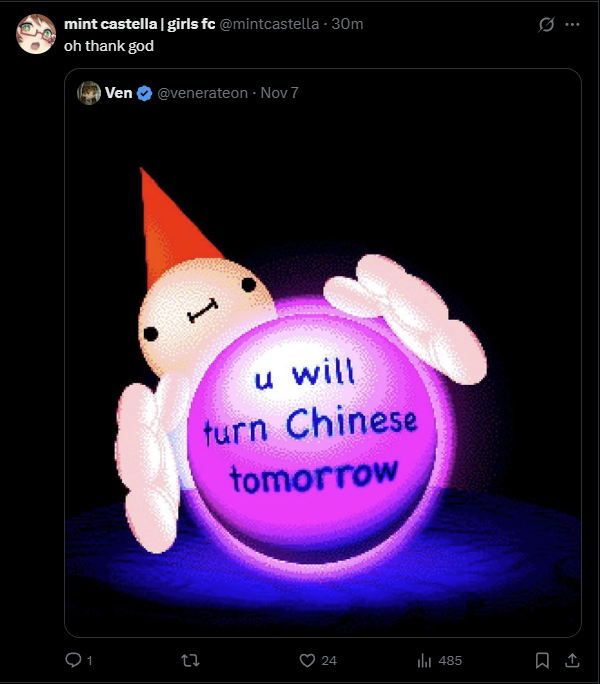Click the Grok explain icon

pos(546,24)
